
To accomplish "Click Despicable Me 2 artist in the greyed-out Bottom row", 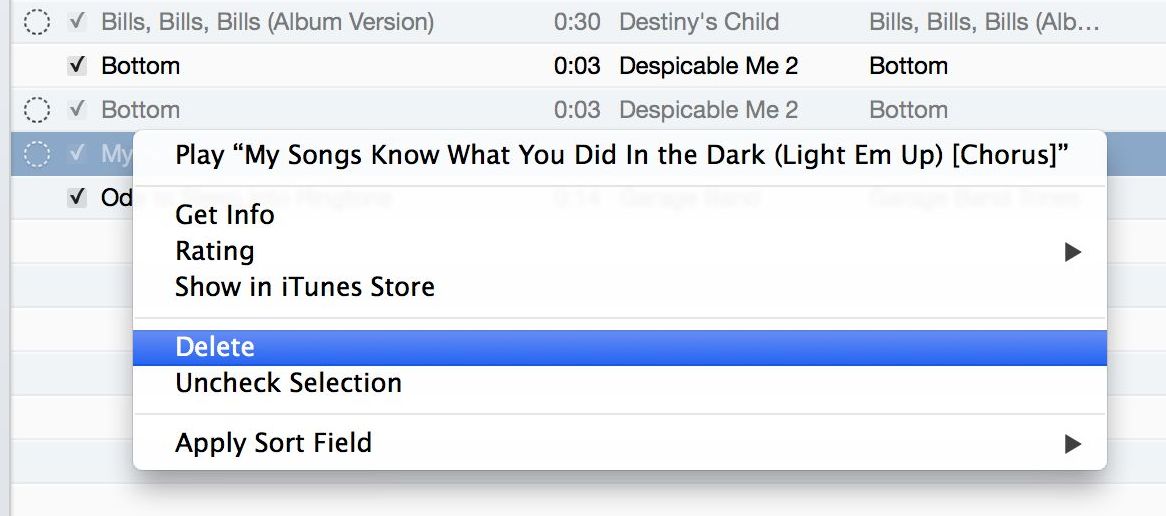I will click(708, 109).
